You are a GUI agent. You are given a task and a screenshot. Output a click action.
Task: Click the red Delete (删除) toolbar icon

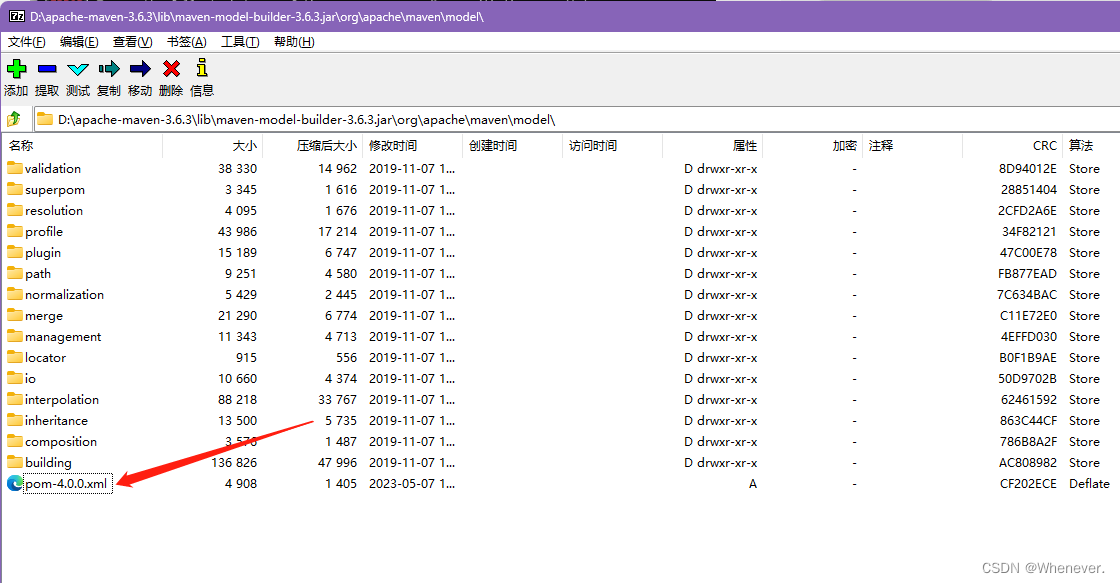tap(169, 68)
